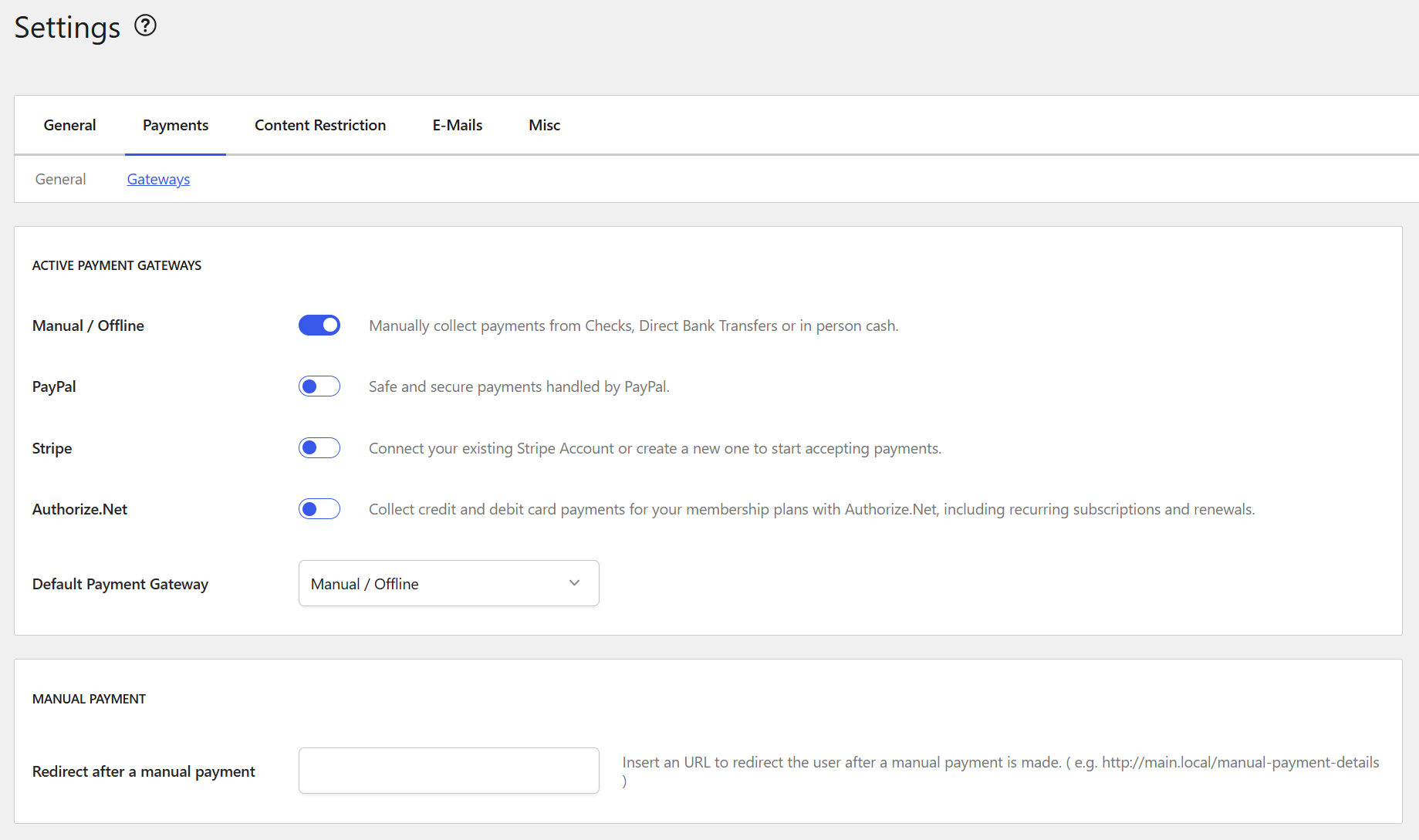Go to the E-Mails tab
Viewport: 1419px width, 840px height.
458,125
